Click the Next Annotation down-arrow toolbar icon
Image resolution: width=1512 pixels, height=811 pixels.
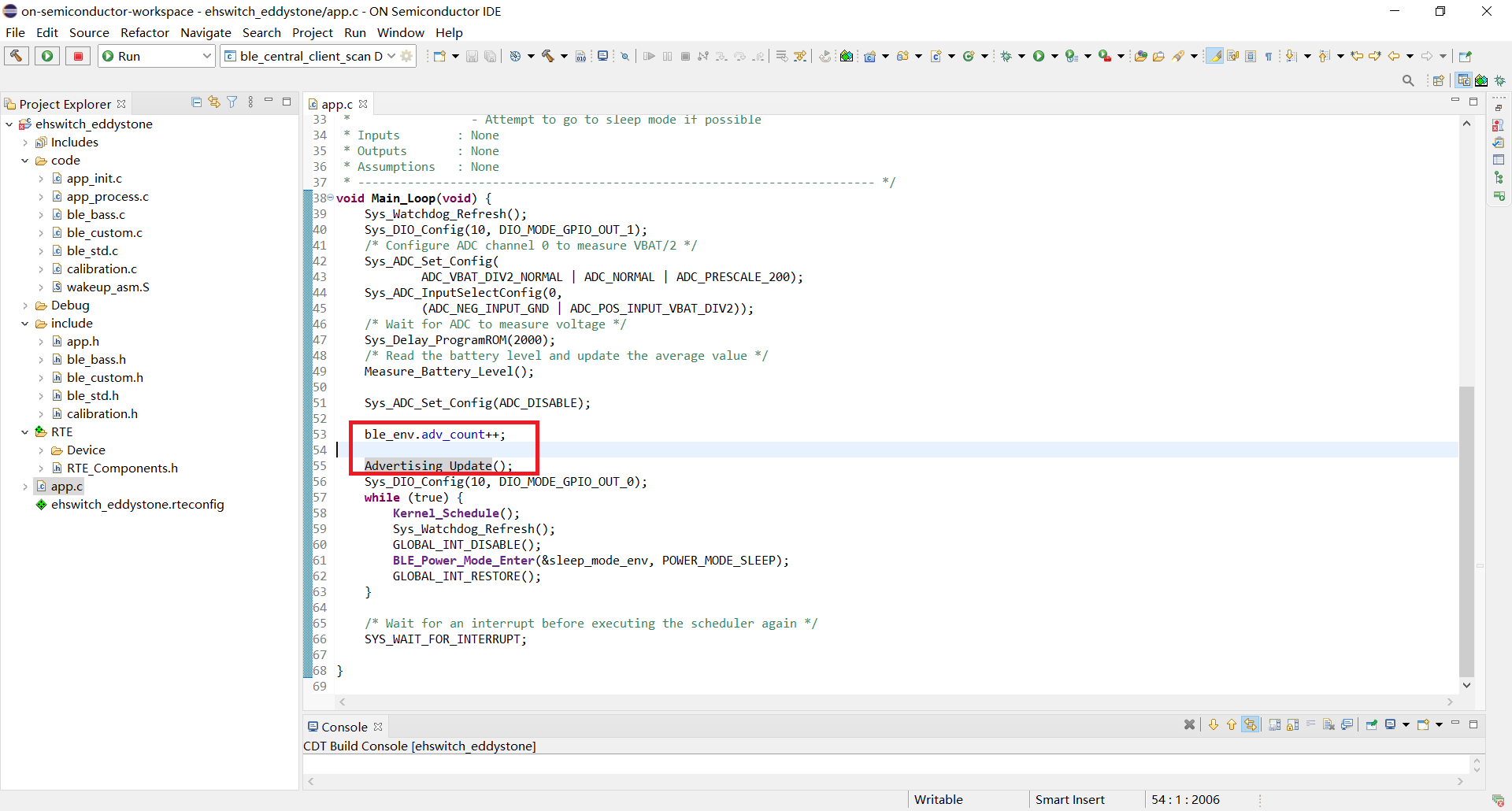(x=1291, y=56)
